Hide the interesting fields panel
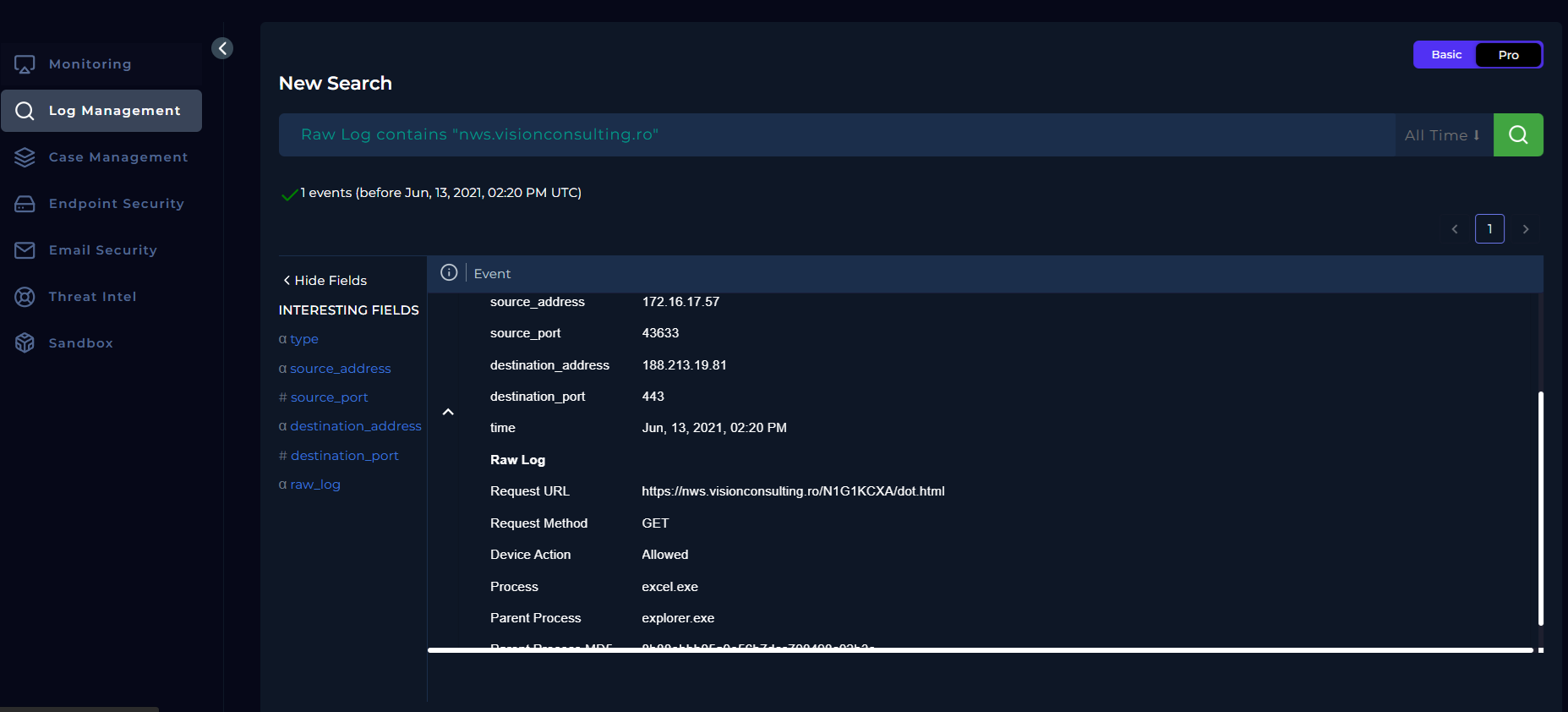This screenshot has width=1568, height=712. click(x=325, y=281)
